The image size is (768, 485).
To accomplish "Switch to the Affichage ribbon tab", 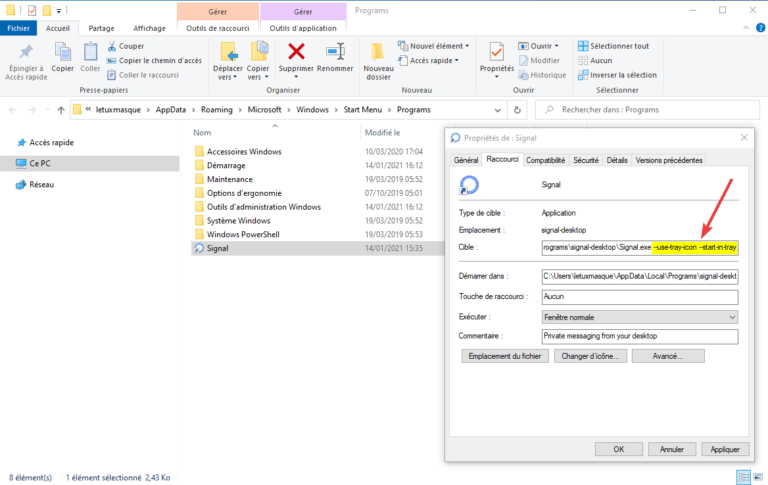I will click(x=149, y=28).
